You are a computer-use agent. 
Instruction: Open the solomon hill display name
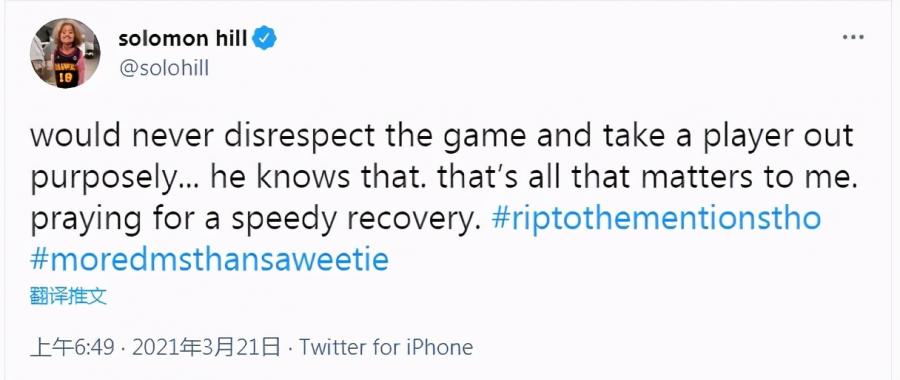pyautogui.click(x=183, y=39)
